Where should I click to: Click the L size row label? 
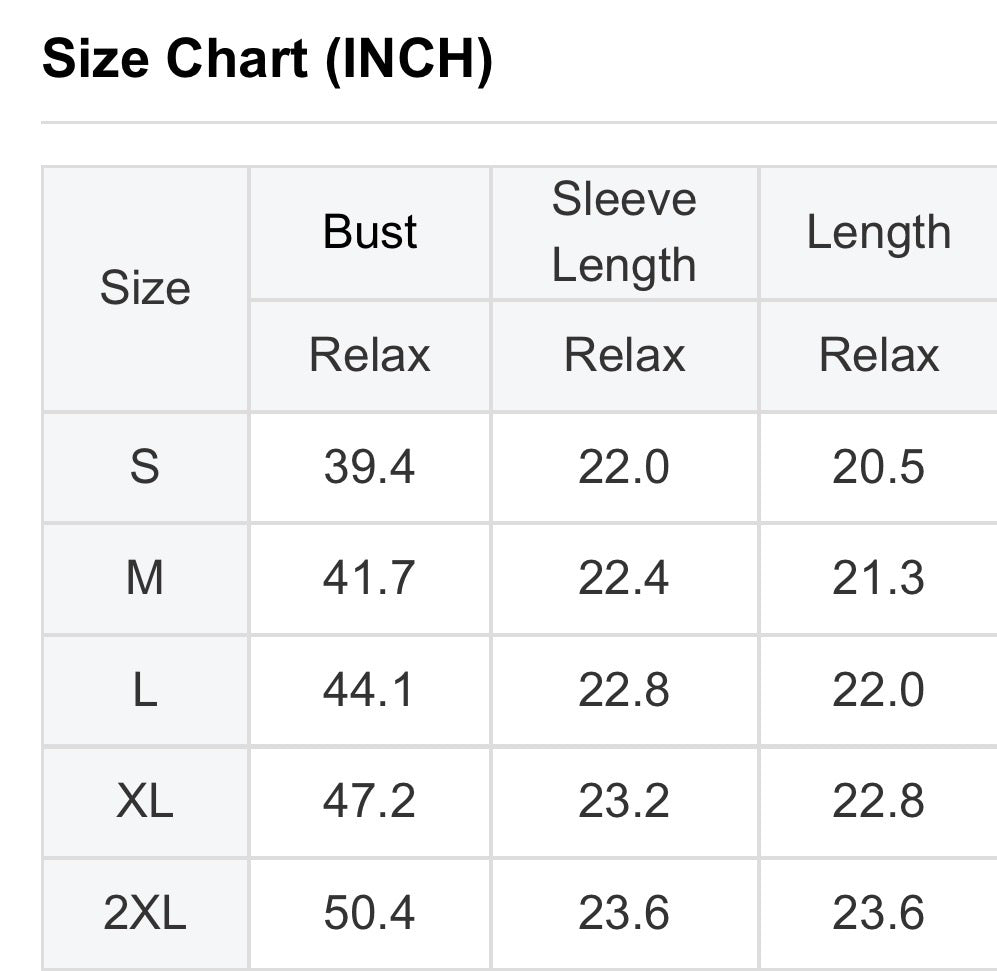[145, 690]
